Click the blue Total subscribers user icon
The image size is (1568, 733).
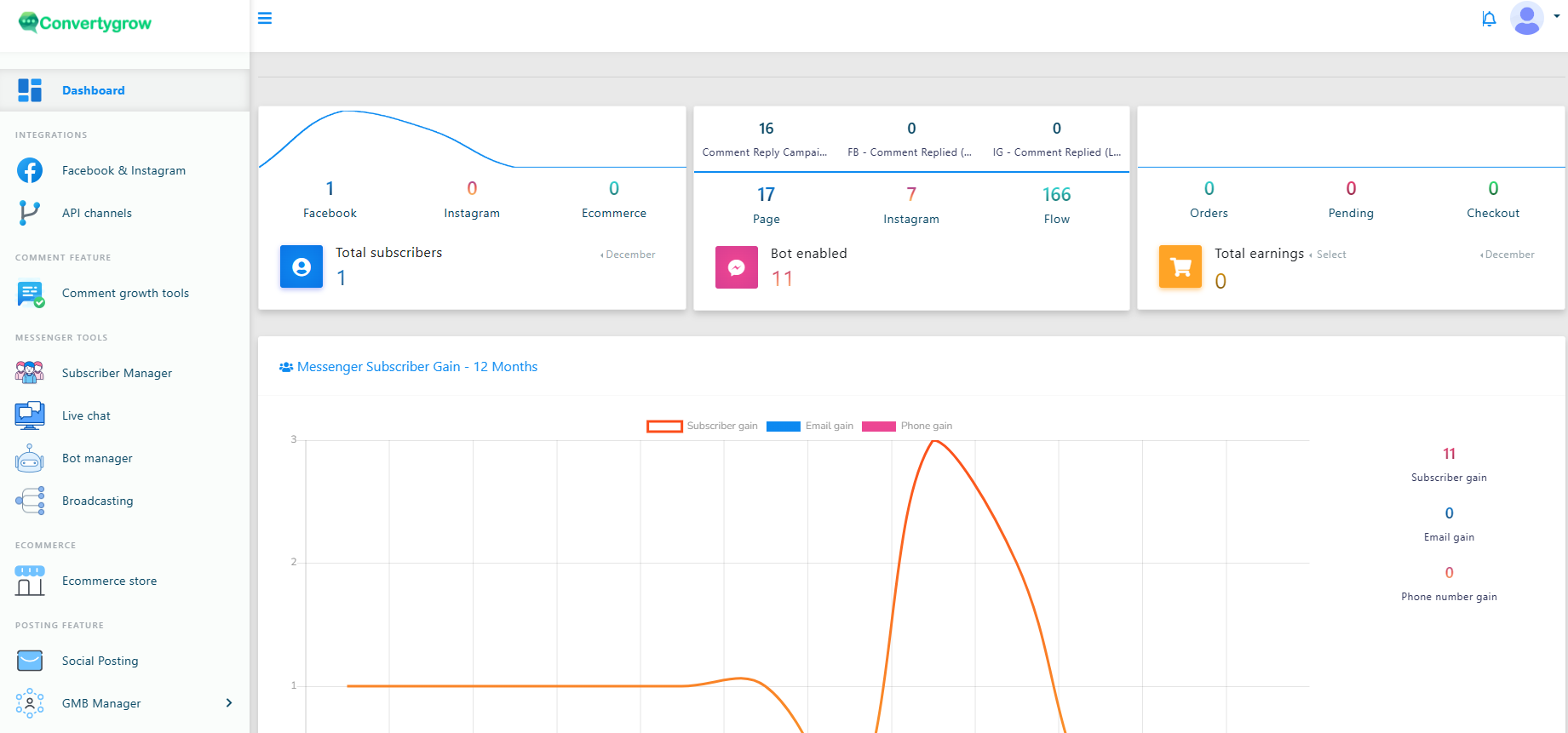[x=302, y=266]
